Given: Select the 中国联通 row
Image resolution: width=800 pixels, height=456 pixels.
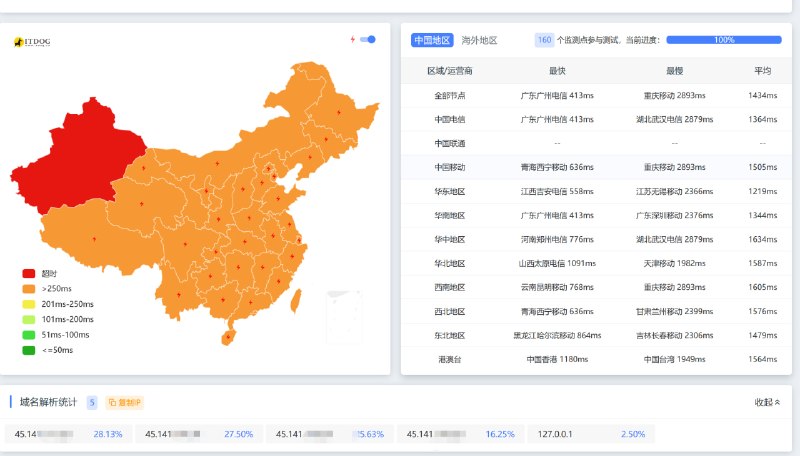Looking at the screenshot, I should click(x=596, y=143).
